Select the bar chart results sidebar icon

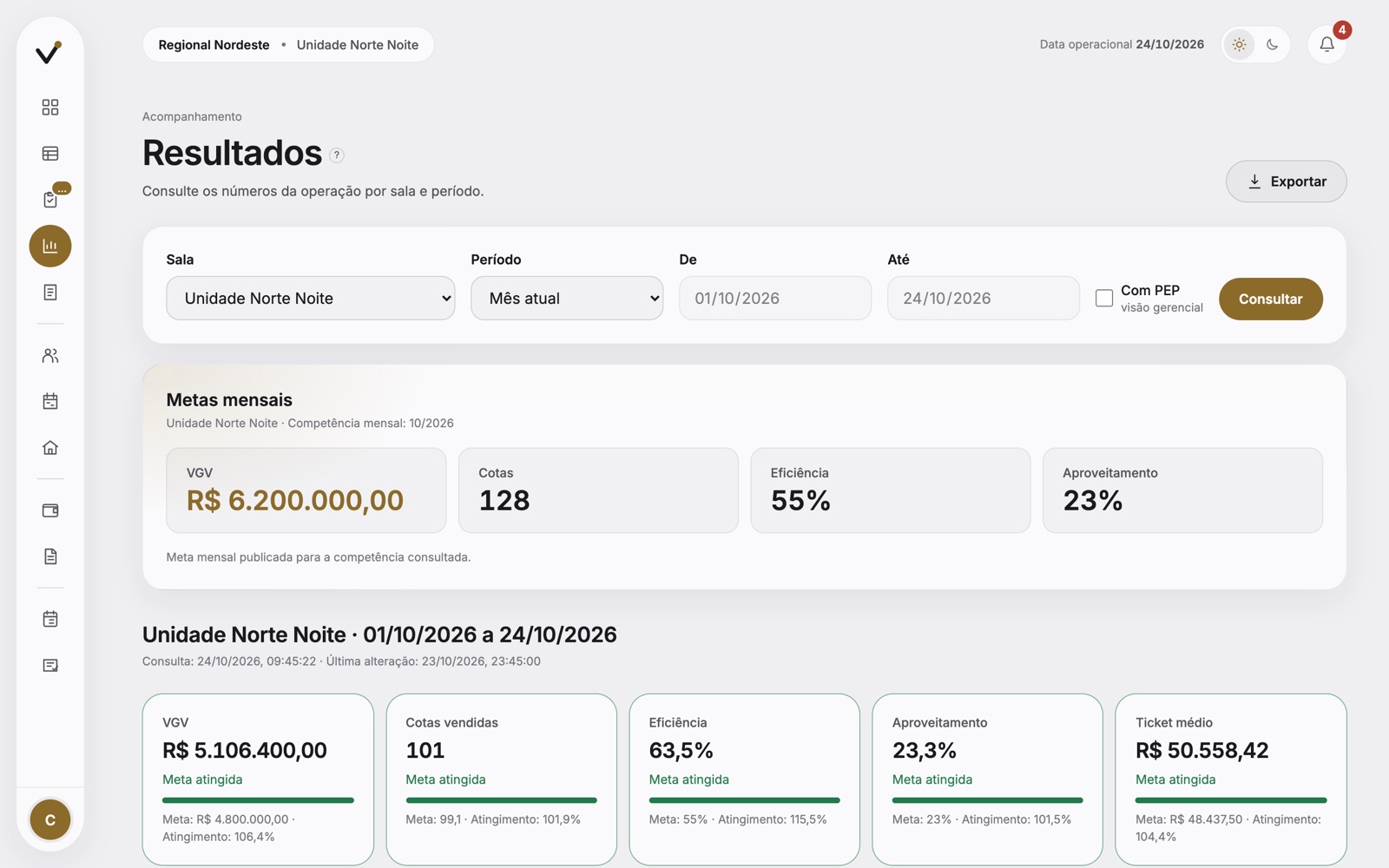pos(50,247)
